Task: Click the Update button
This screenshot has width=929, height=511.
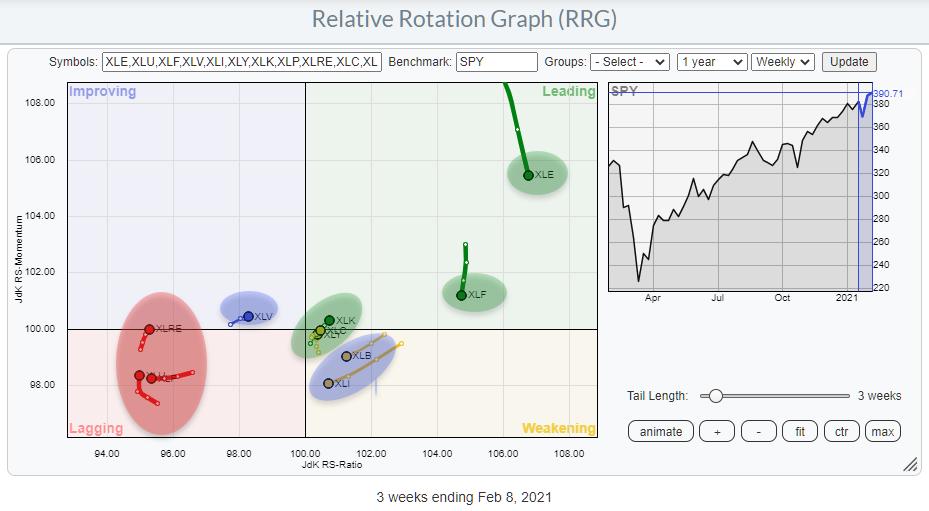Action: 849,62
